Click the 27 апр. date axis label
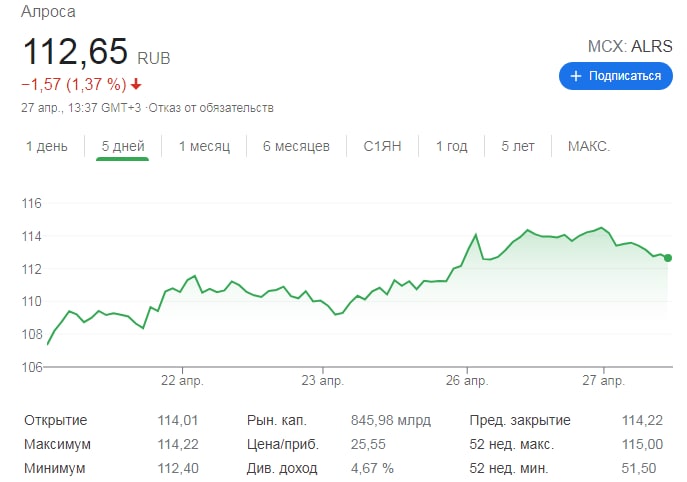Viewport: 687px width, 482px height. [603, 380]
